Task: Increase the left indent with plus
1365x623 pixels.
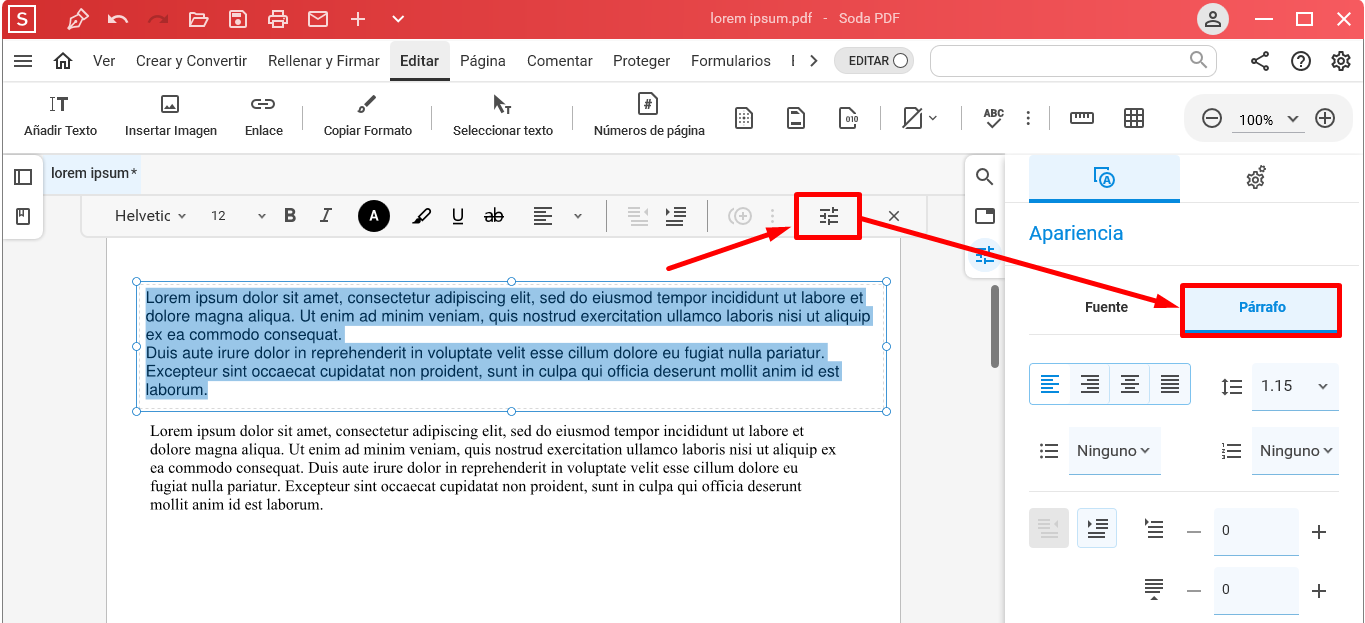Action: click(1319, 532)
